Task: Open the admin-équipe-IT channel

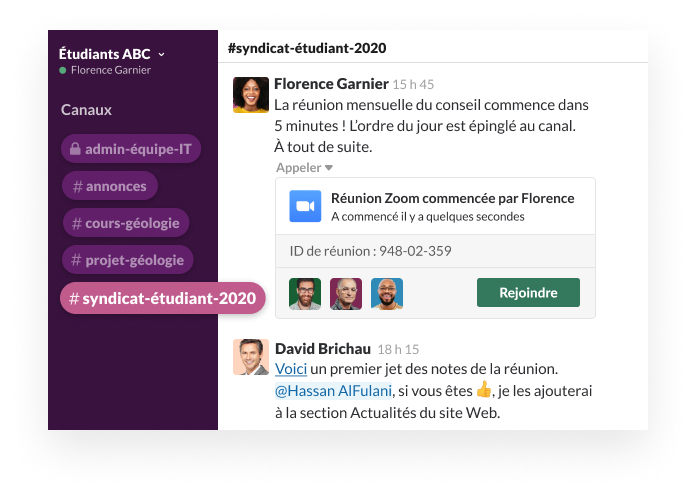Action: click(x=130, y=150)
